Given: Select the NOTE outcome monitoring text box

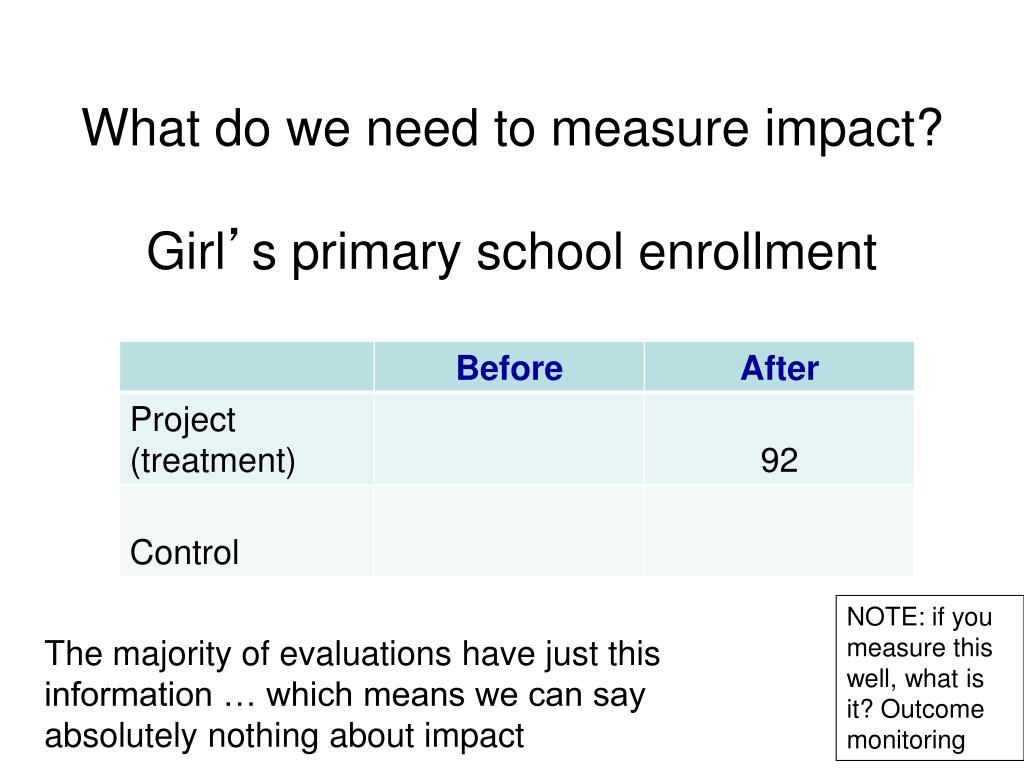Looking at the screenshot, I should (930, 678).
